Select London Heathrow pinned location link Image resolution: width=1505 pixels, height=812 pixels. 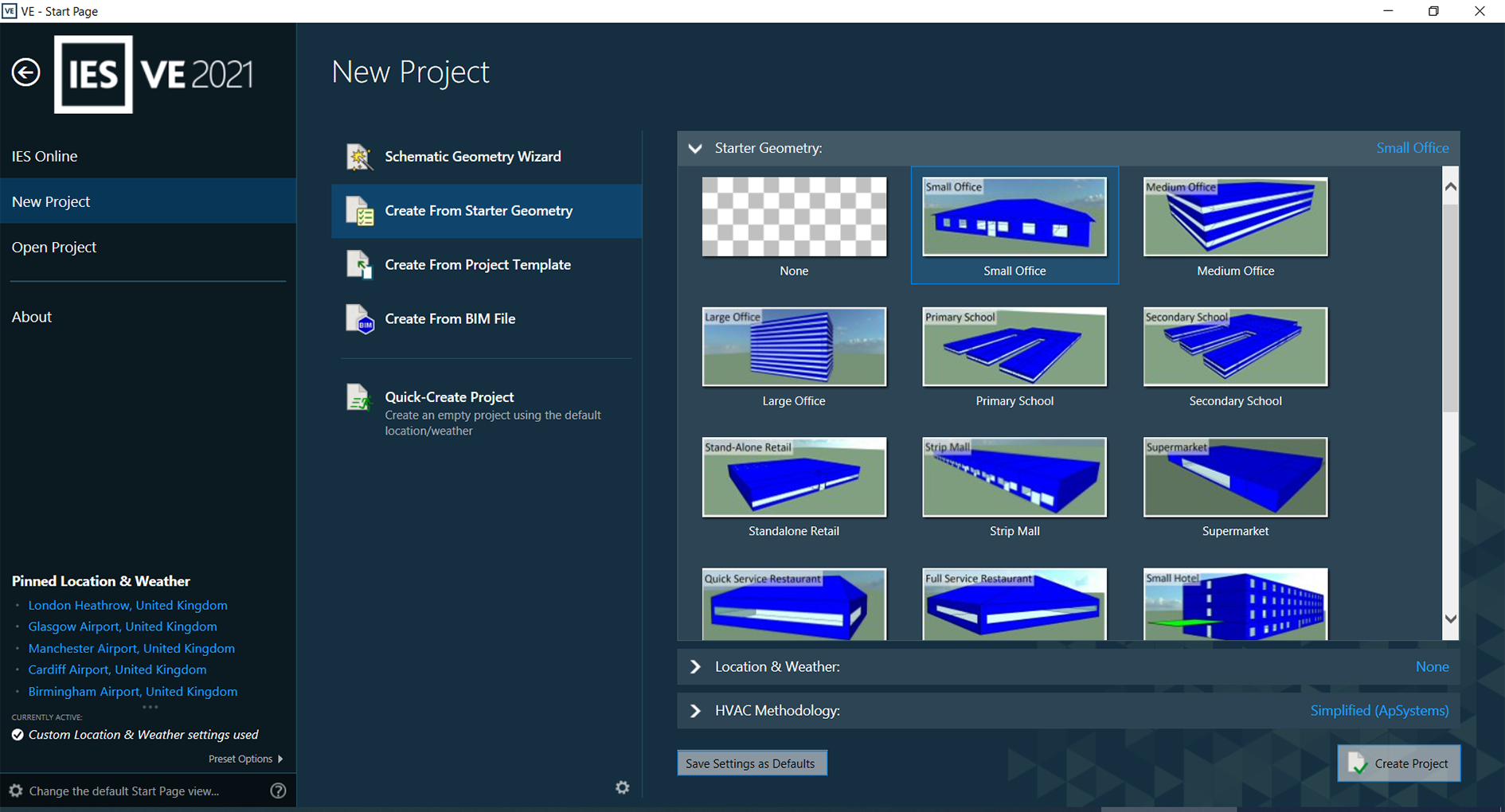click(127, 606)
